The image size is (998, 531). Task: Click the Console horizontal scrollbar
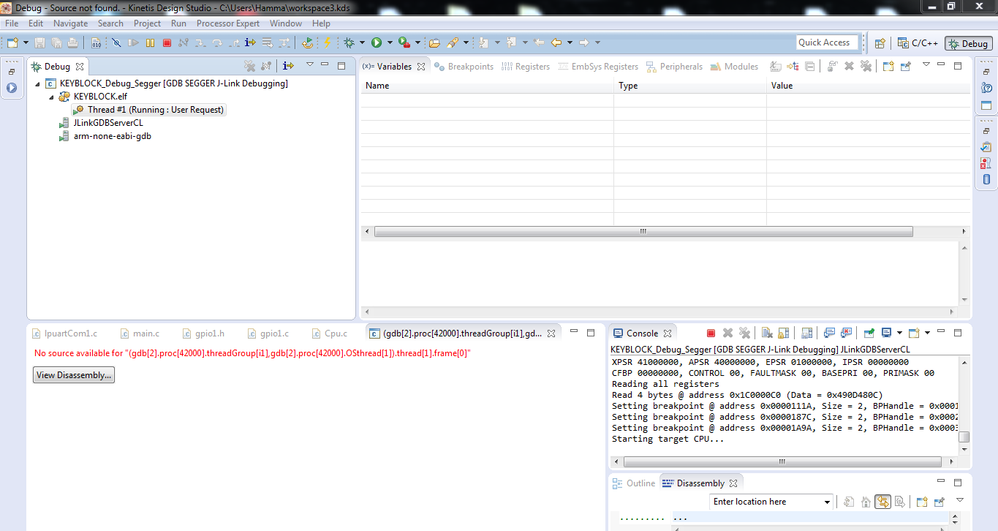pyautogui.click(x=782, y=461)
